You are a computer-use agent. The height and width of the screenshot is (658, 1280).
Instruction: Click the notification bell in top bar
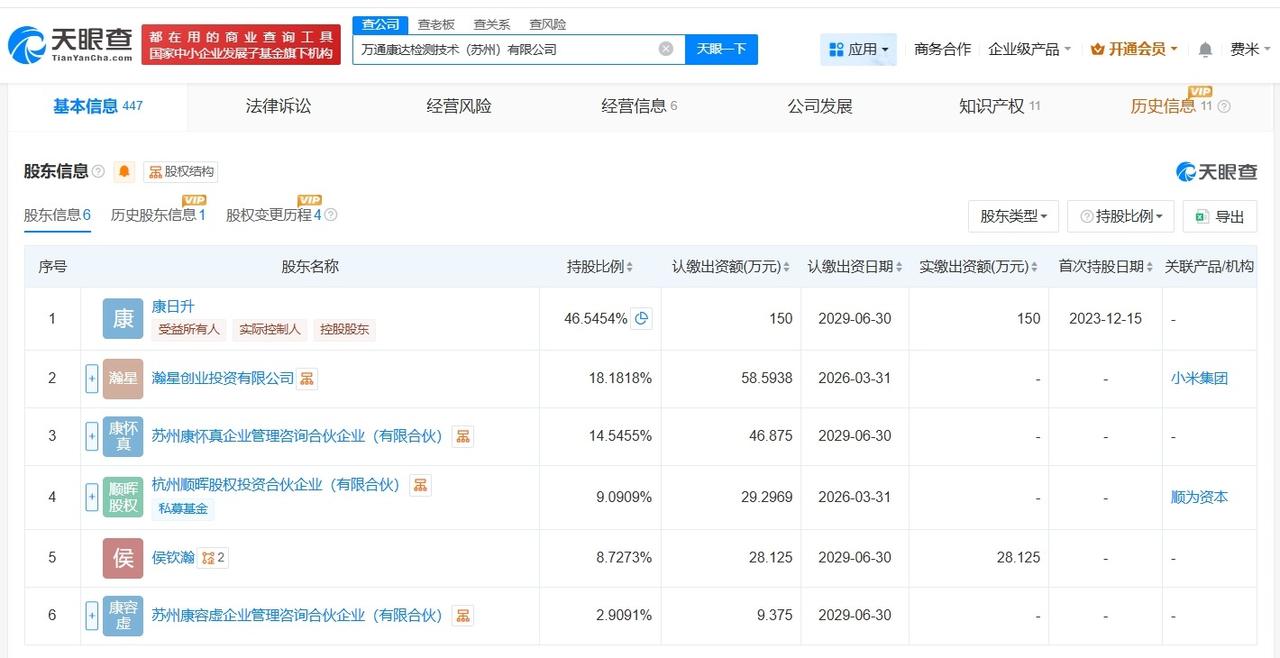(1205, 49)
